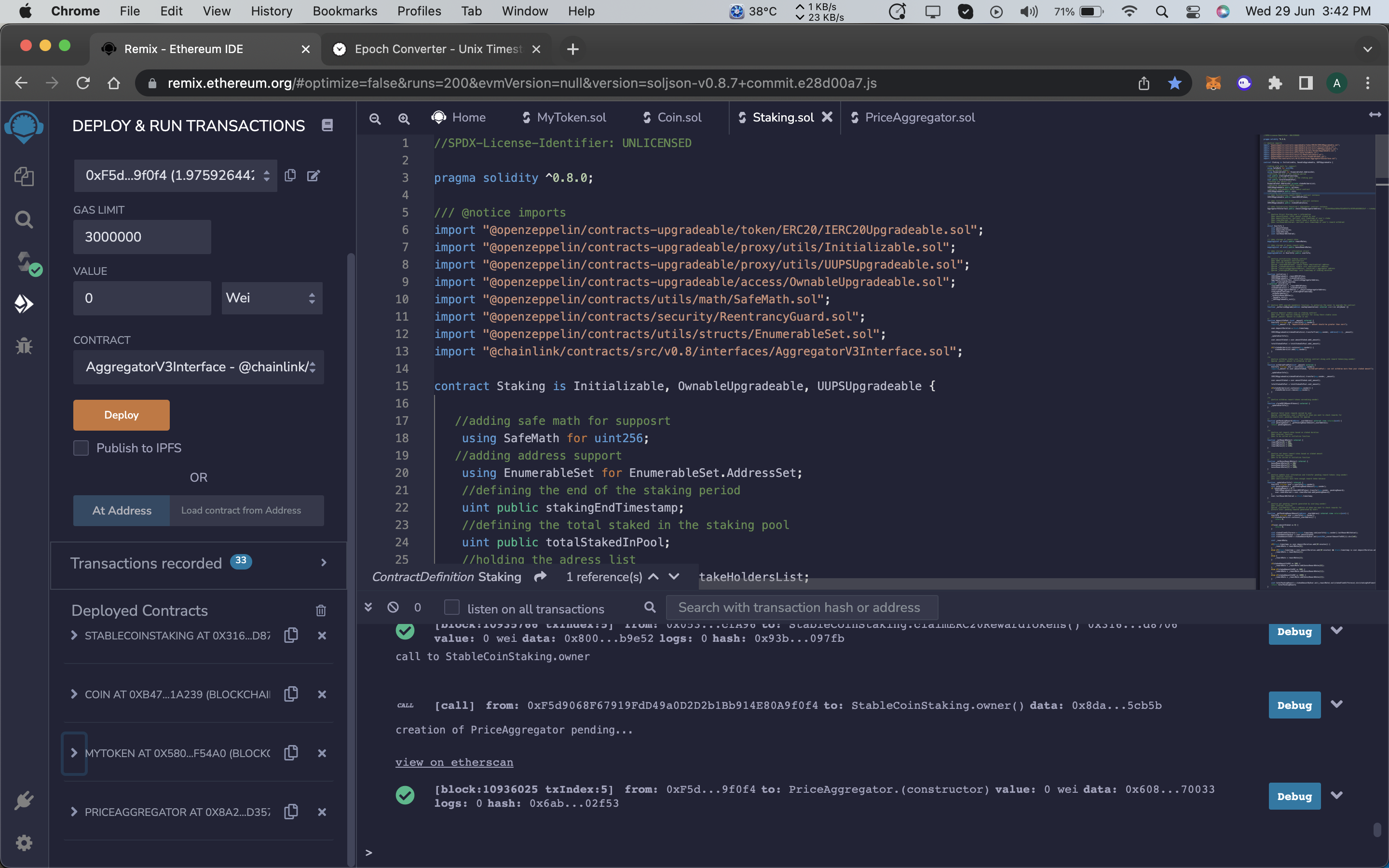Switch to the Home editor tab
The image size is (1389, 868).
tap(459, 117)
